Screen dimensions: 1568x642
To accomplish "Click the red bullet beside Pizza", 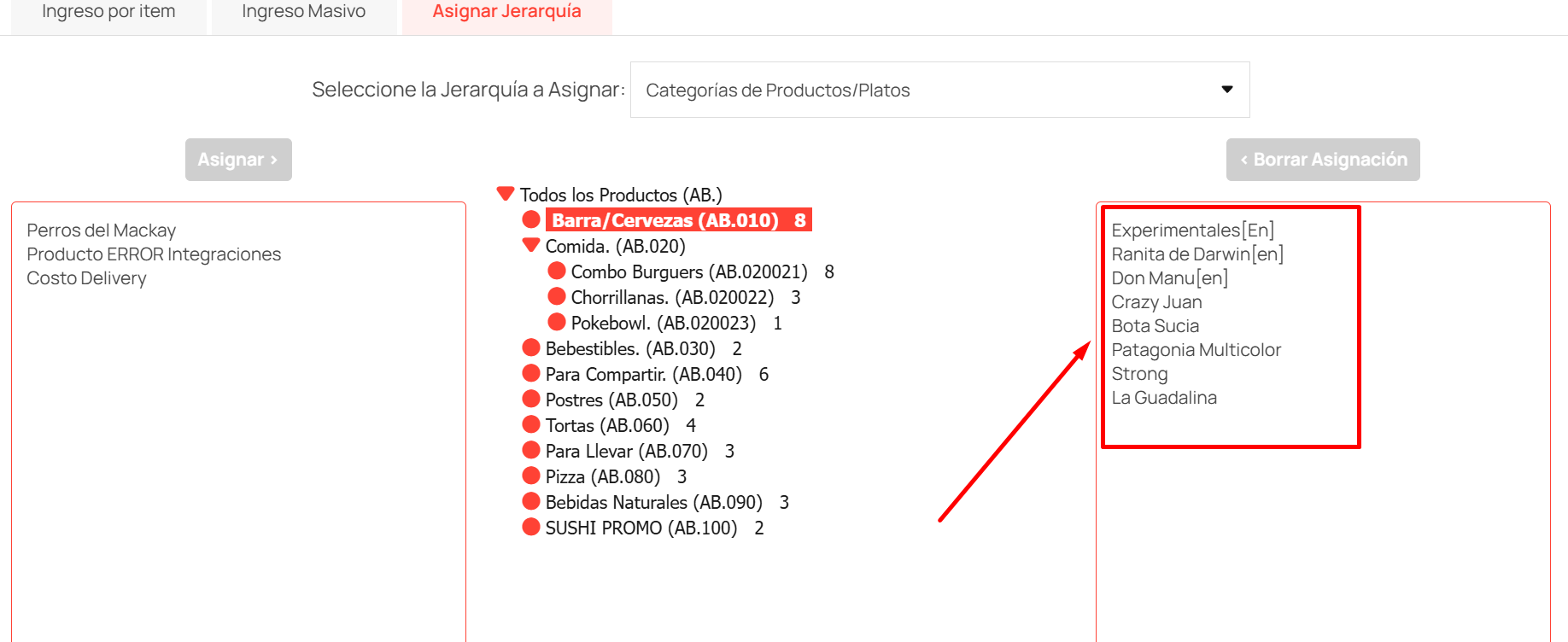I will (x=531, y=476).
